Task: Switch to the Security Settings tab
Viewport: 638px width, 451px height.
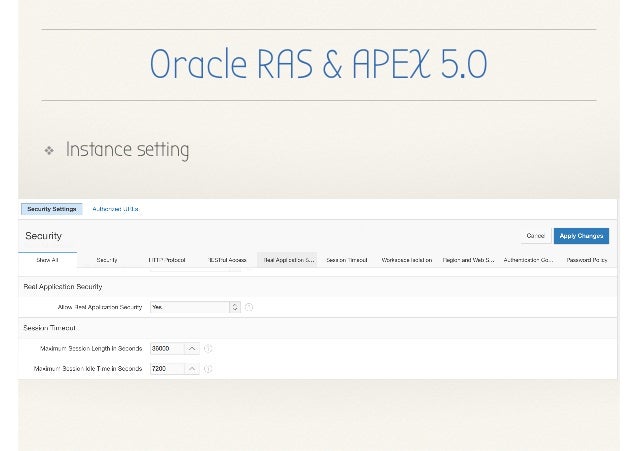Action: 51,209
